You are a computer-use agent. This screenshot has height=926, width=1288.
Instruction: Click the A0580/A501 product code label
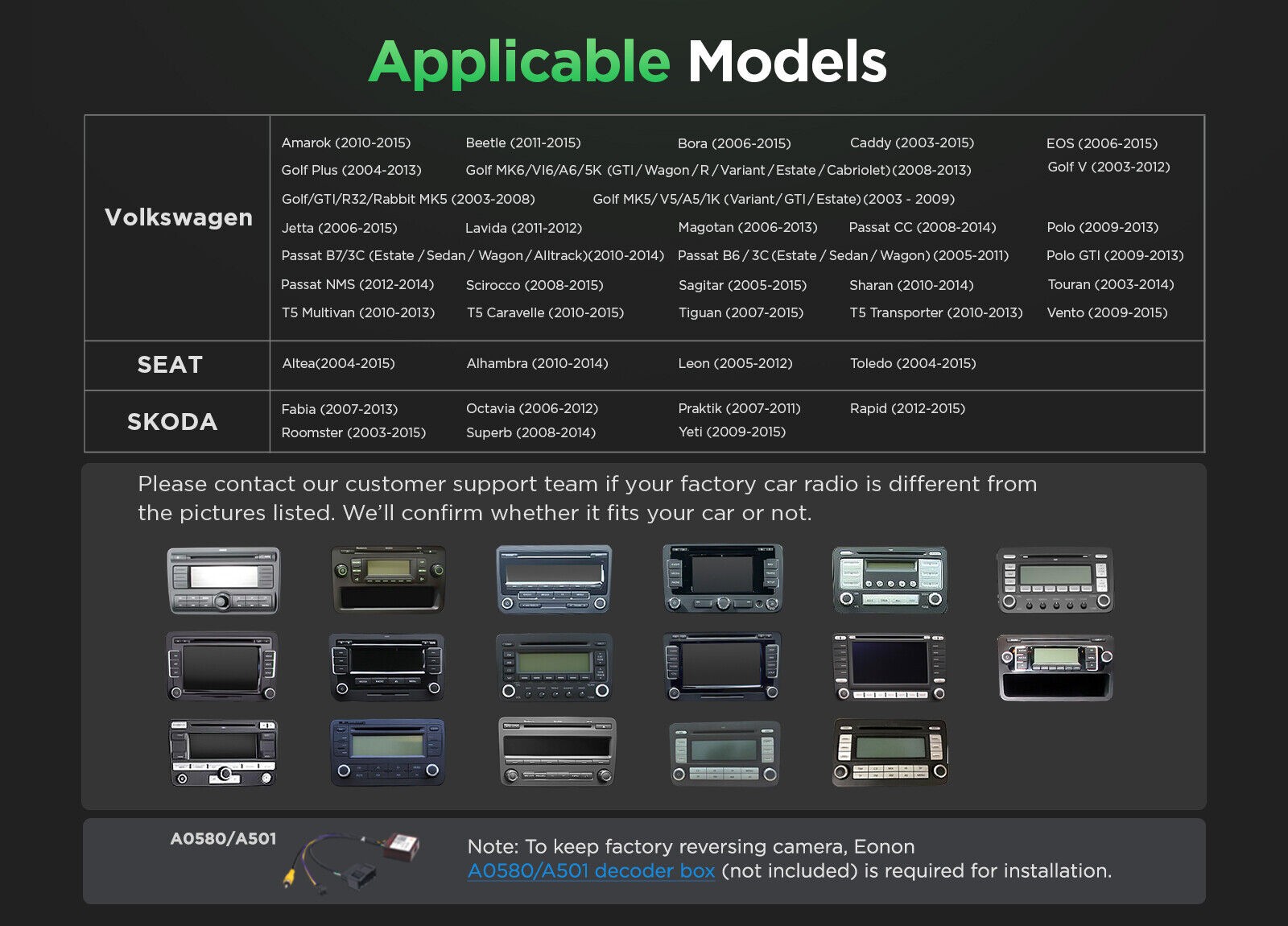(223, 839)
